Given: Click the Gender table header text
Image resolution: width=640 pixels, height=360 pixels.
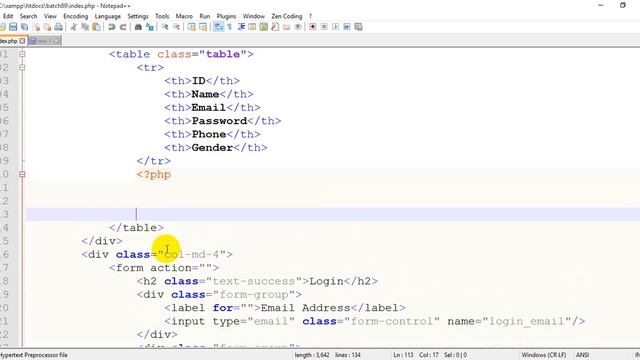Looking at the screenshot, I should click(x=212, y=147).
